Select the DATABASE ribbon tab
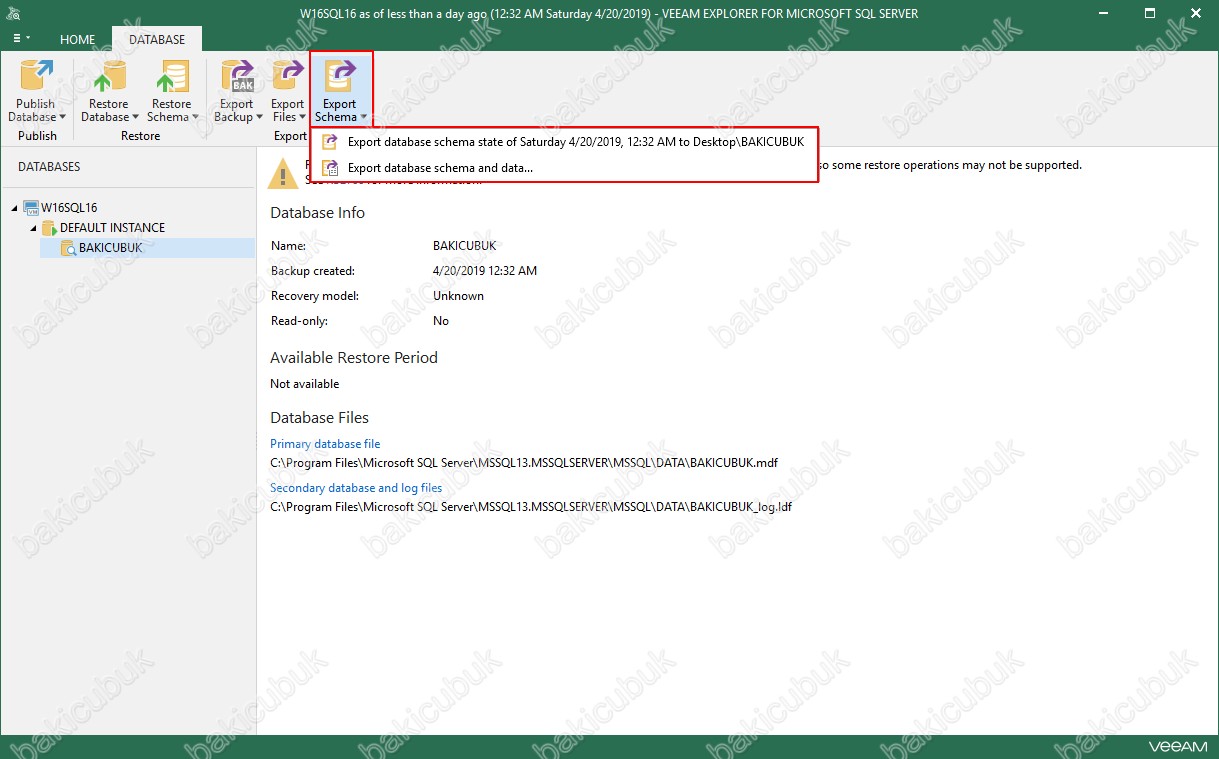The width and height of the screenshot is (1219, 759). (157, 40)
